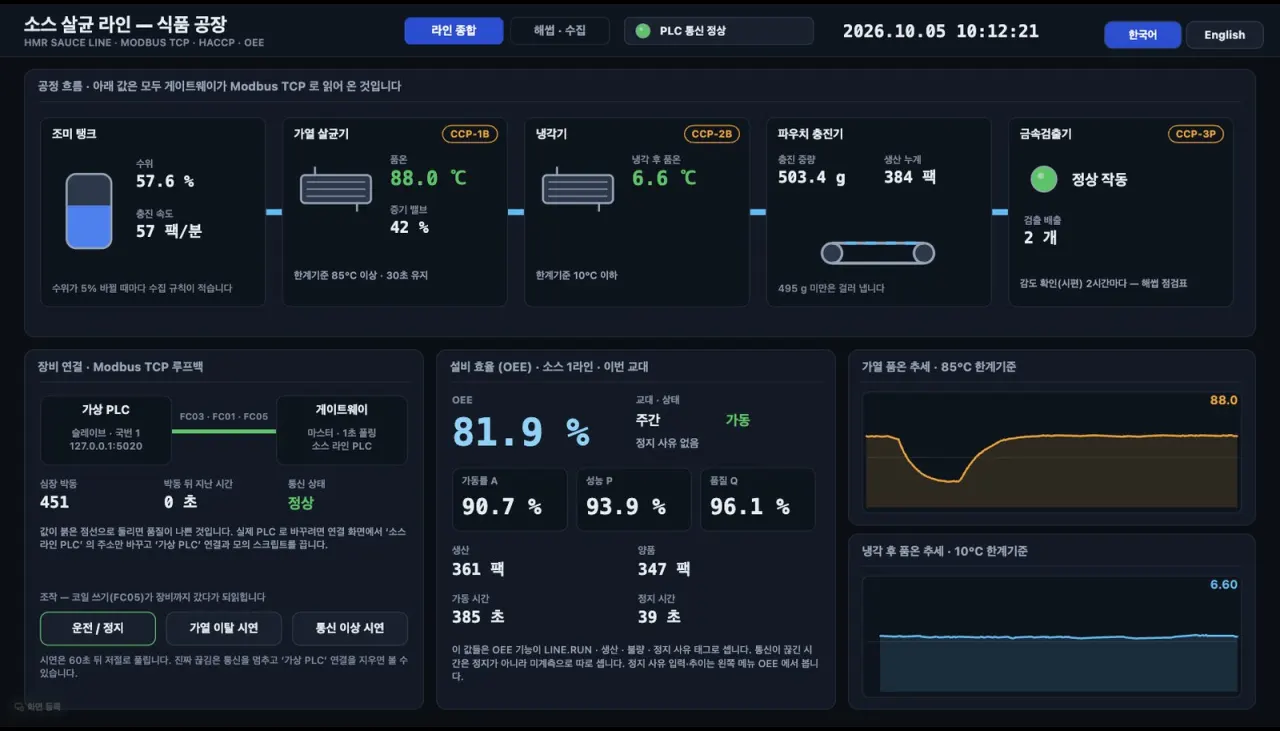Click the green PLC communication status dot
The height and width of the screenshot is (731, 1280).
click(x=643, y=31)
